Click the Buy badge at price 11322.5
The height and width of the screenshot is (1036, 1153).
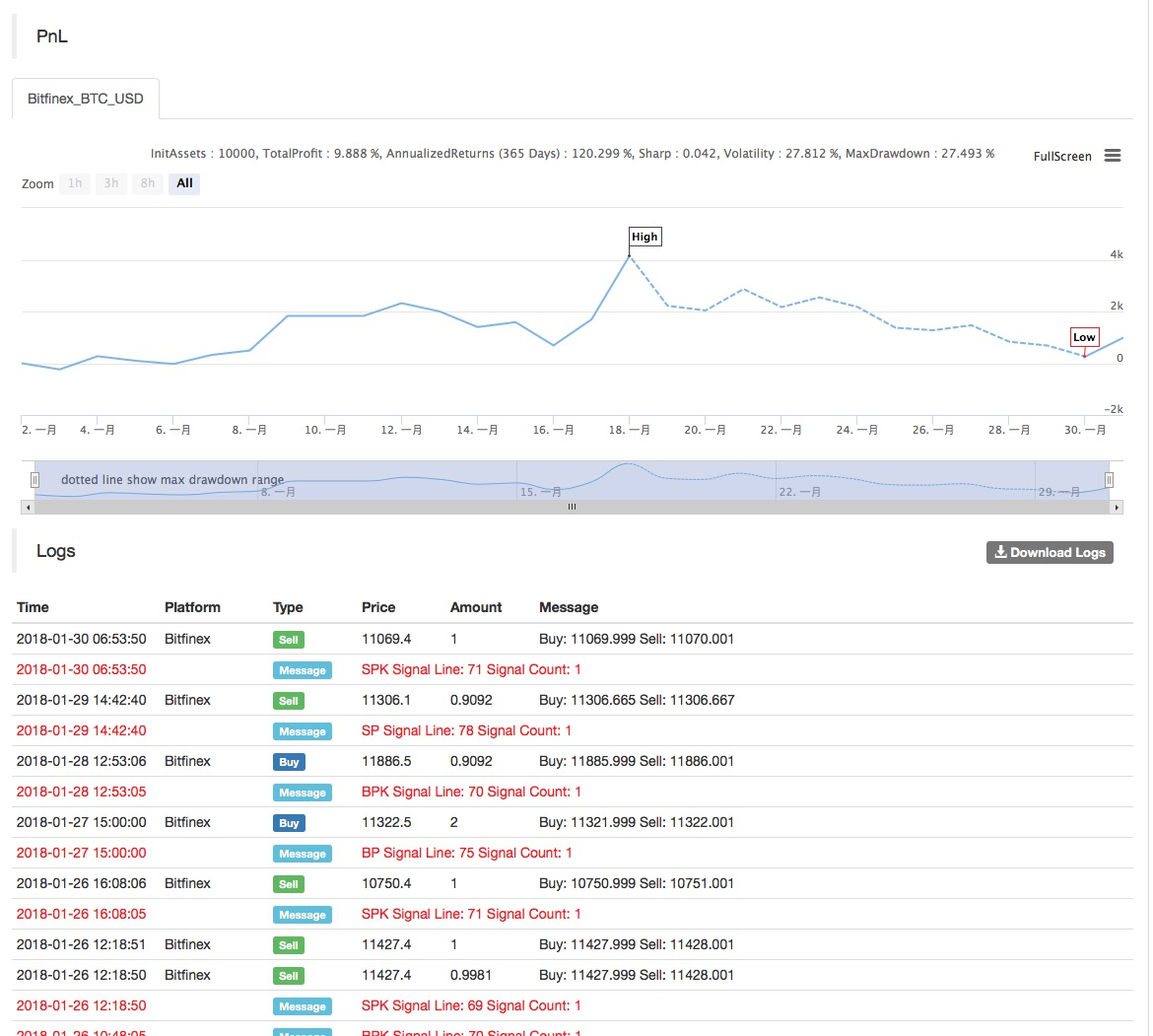tap(289, 823)
